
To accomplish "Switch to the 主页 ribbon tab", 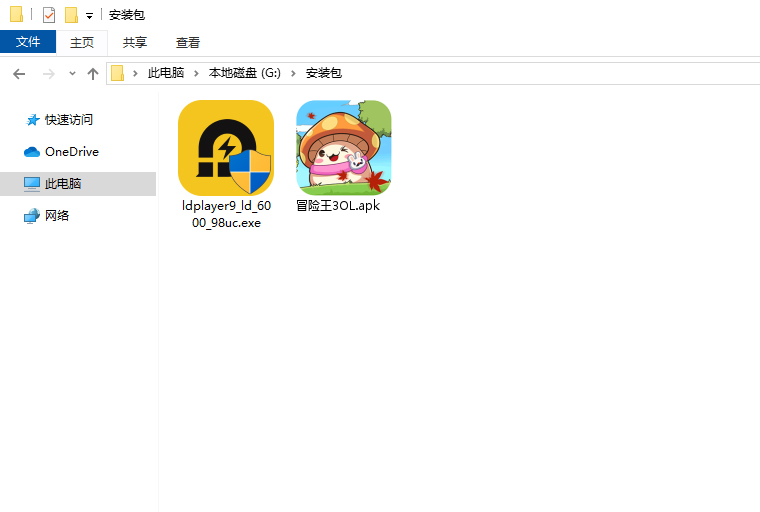I will point(82,43).
